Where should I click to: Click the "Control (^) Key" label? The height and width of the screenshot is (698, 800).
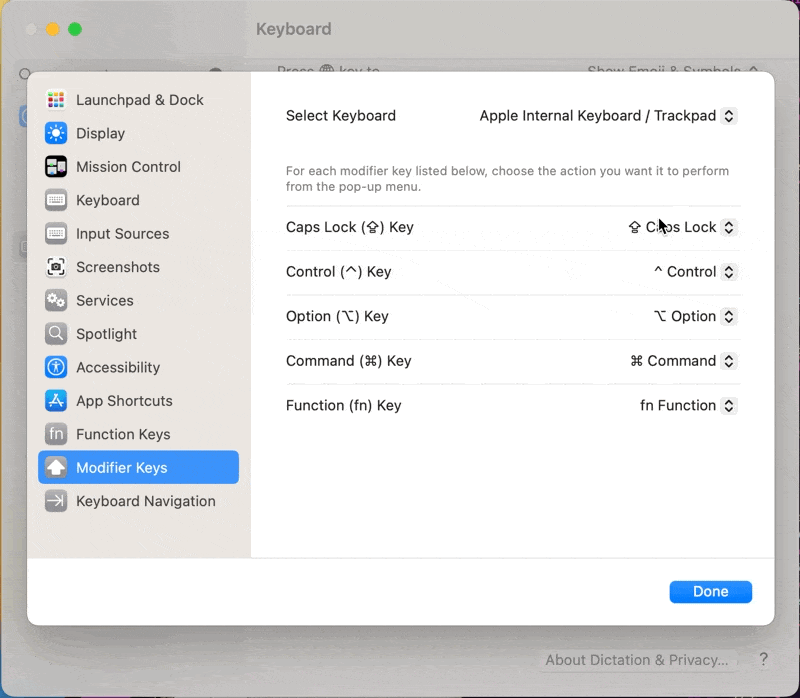[x=338, y=271]
